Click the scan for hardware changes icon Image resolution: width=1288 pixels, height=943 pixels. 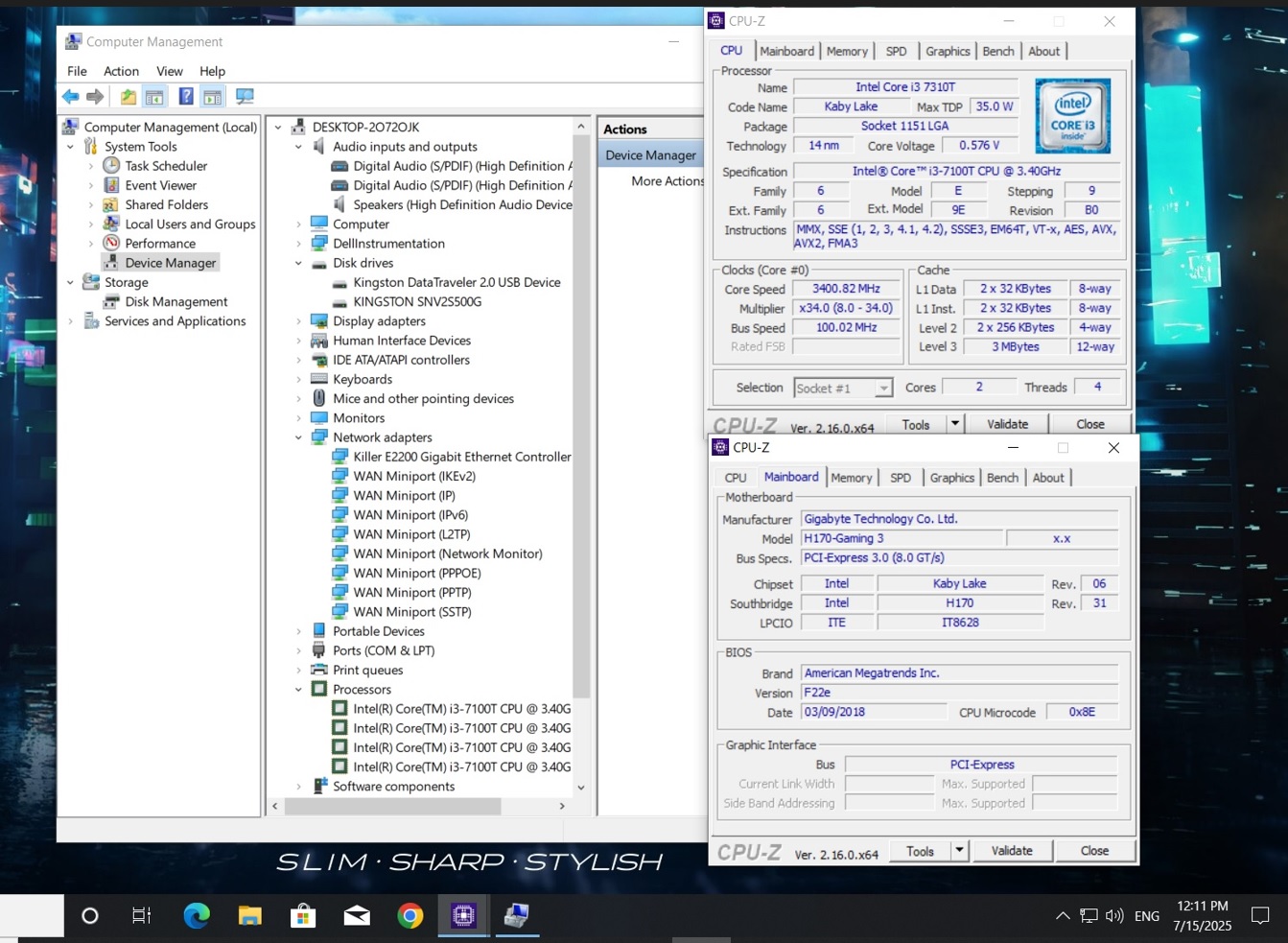245,96
